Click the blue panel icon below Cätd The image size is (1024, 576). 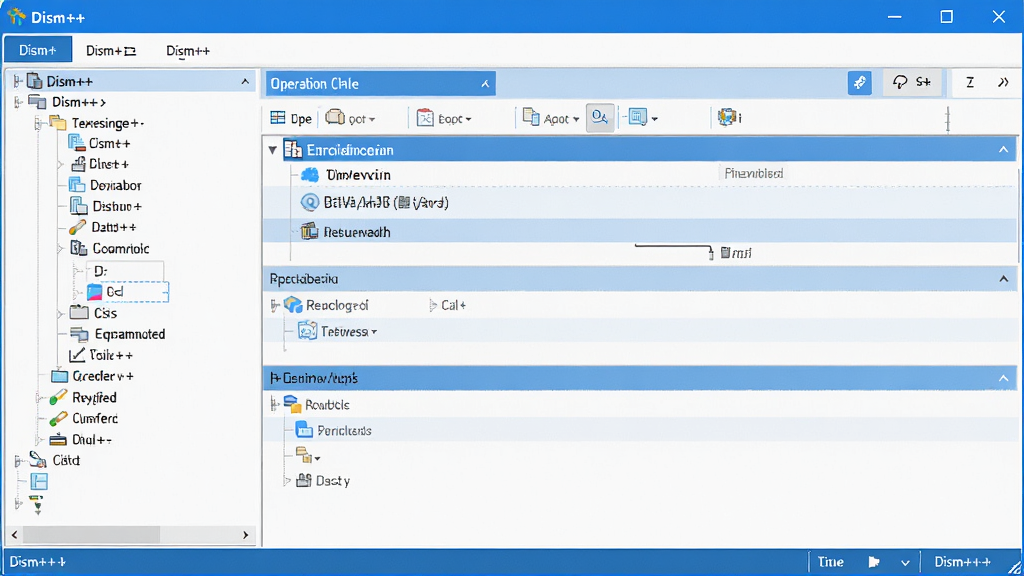tap(39, 482)
